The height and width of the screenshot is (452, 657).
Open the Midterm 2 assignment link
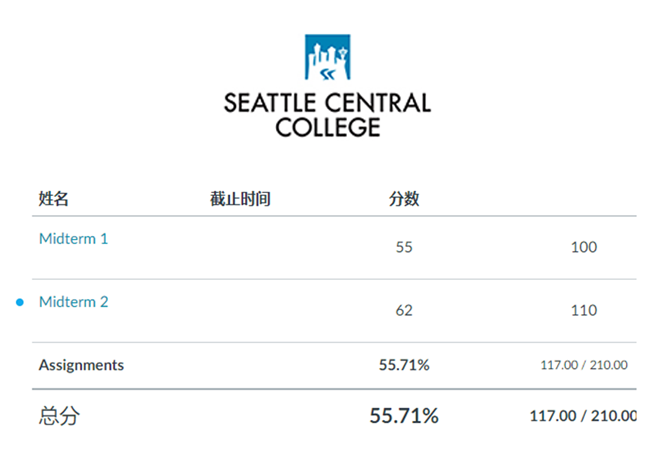[73, 302]
